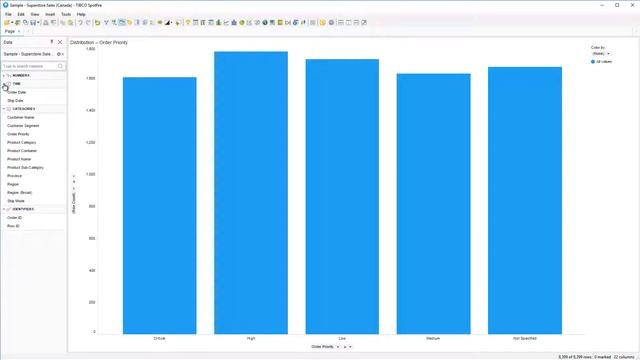Insert a Line Chart visualization
This screenshot has height=360, width=640.
click(226, 22)
